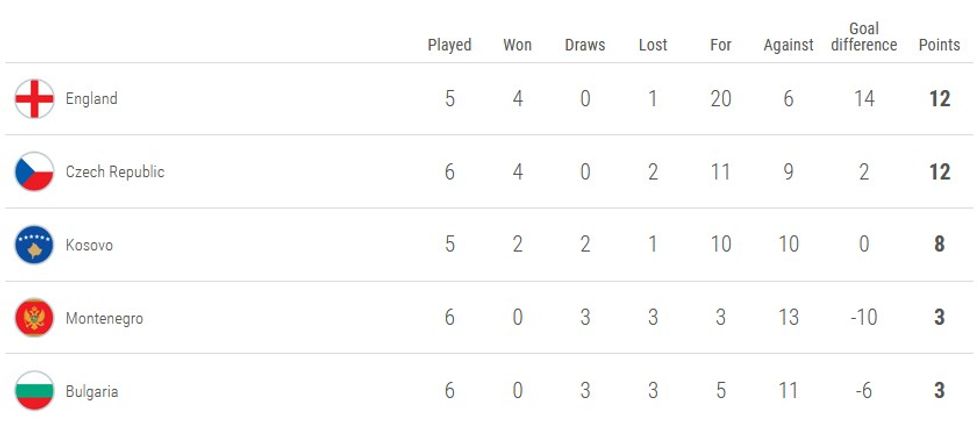Click the Kosovo flag icon
Screen dimensions: 980x435
point(34,245)
